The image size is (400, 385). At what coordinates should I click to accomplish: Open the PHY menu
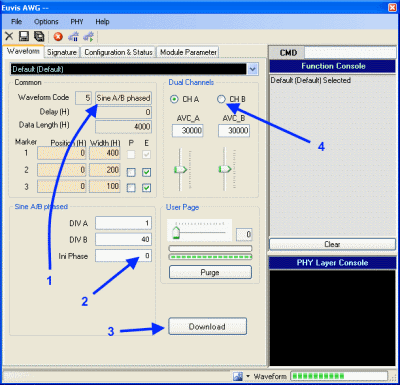[x=77, y=22]
